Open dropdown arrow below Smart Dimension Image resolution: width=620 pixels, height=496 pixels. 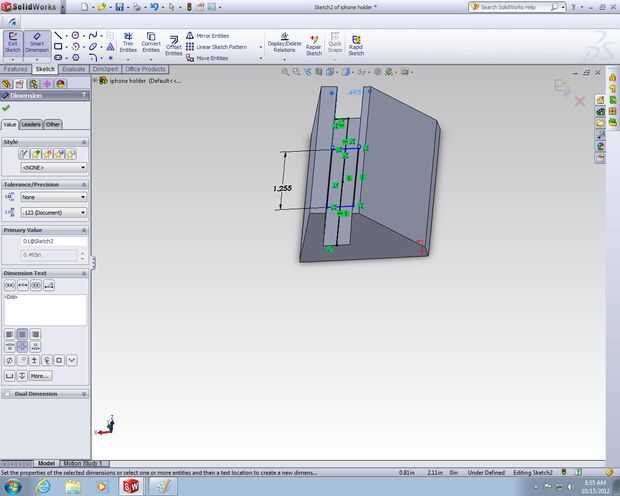coord(37,60)
